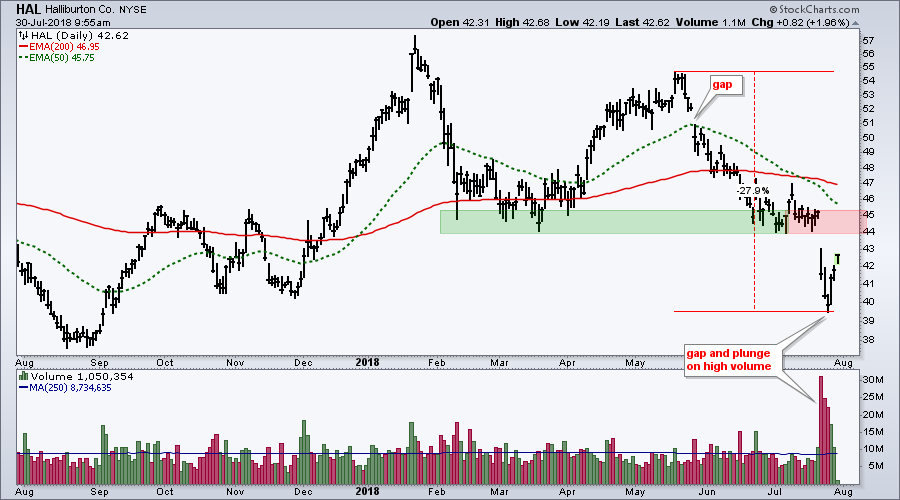900x500 pixels.
Task: Click the 'Last 42.62' value
Action: (x=642, y=22)
